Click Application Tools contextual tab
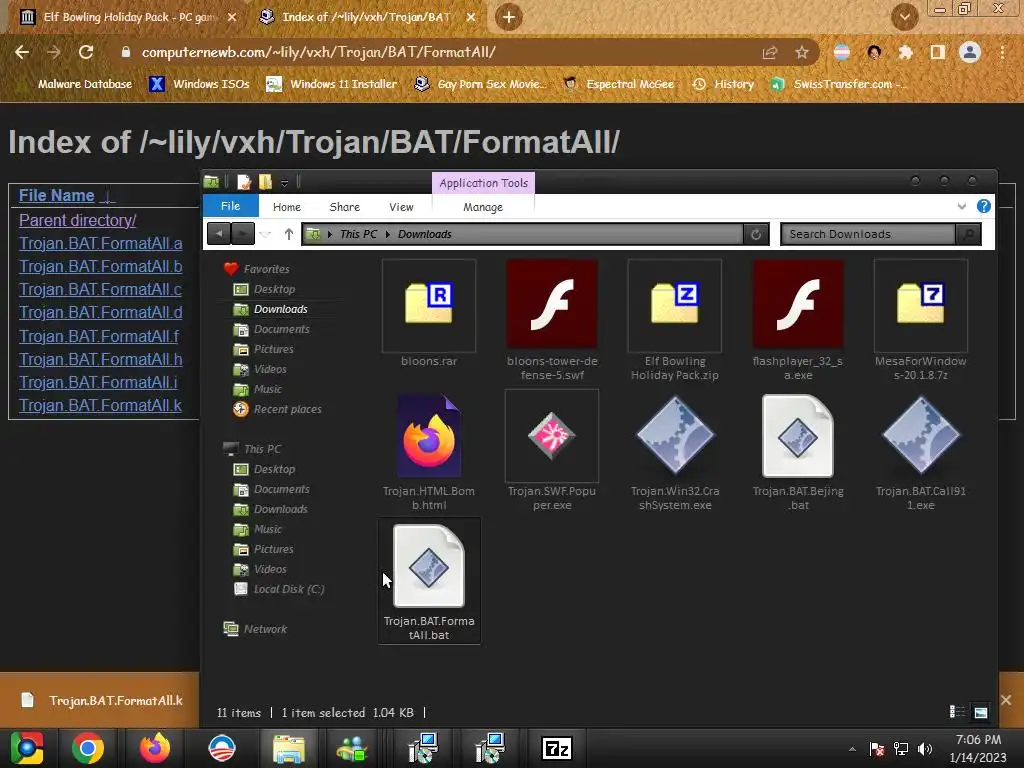This screenshot has width=1024, height=768. [x=483, y=183]
